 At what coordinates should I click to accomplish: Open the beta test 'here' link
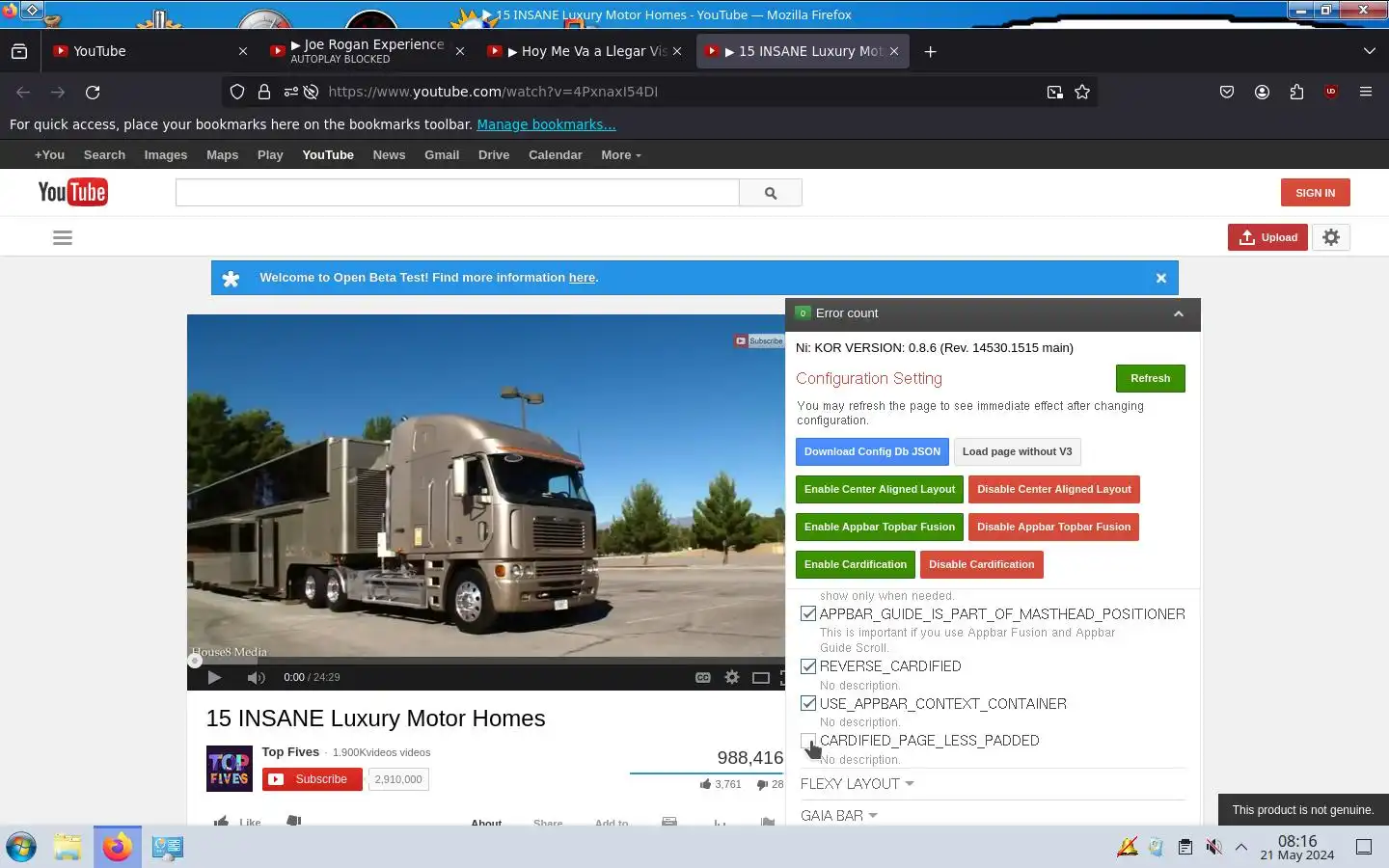[582, 278]
